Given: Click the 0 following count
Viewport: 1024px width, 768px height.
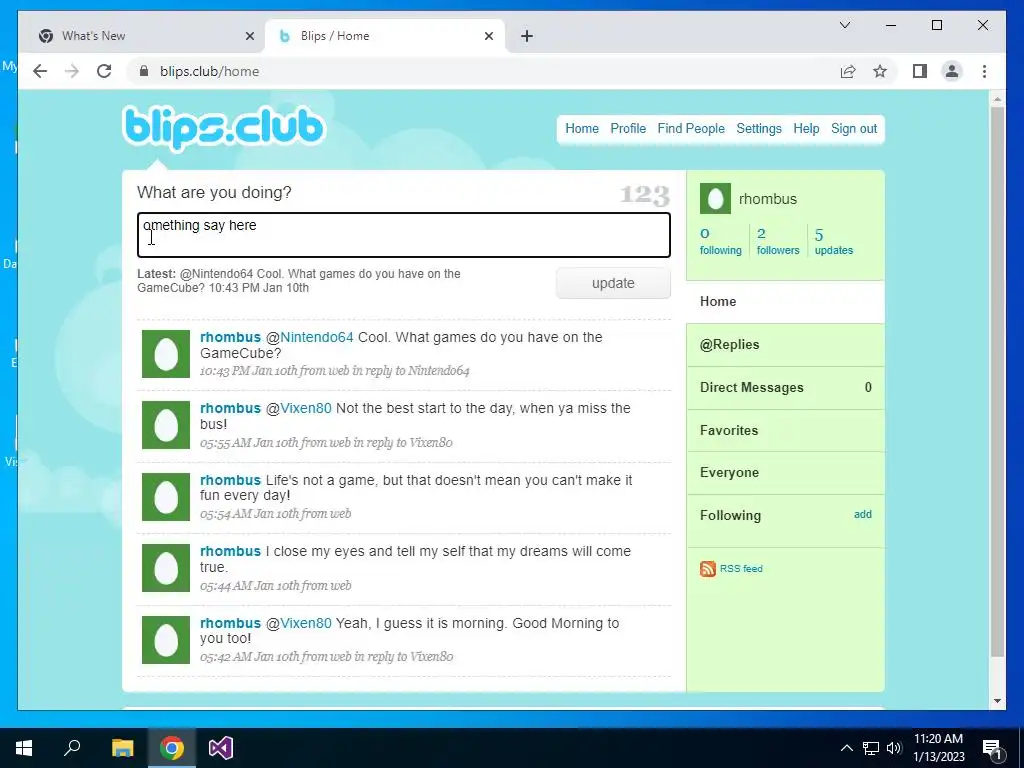Looking at the screenshot, I should coord(720,241).
